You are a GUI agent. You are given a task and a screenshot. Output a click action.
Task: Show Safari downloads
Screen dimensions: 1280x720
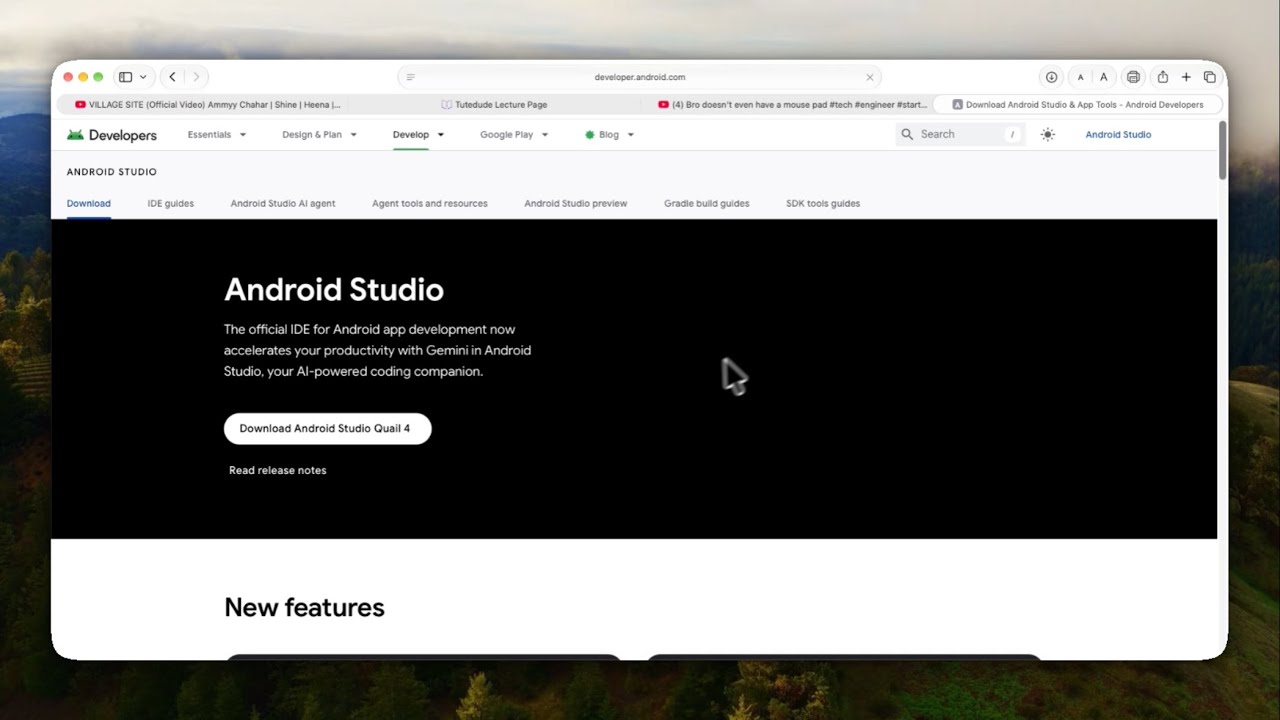click(x=1051, y=77)
